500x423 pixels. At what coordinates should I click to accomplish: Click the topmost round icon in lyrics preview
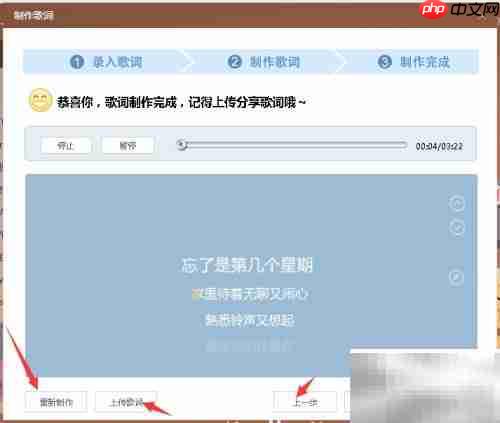[x=457, y=203]
